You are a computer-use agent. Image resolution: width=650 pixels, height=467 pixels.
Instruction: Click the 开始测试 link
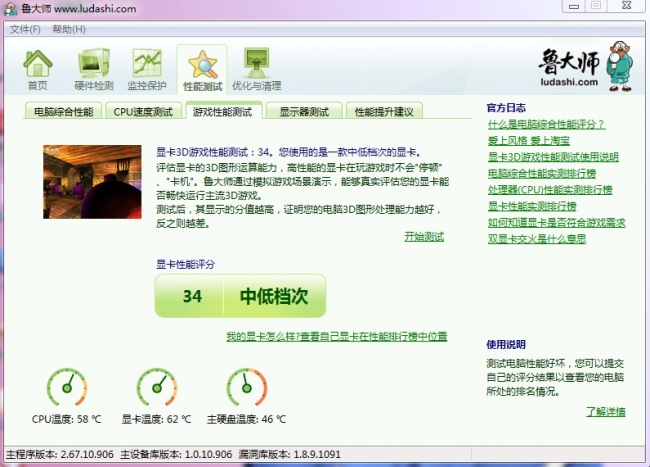tap(424, 237)
